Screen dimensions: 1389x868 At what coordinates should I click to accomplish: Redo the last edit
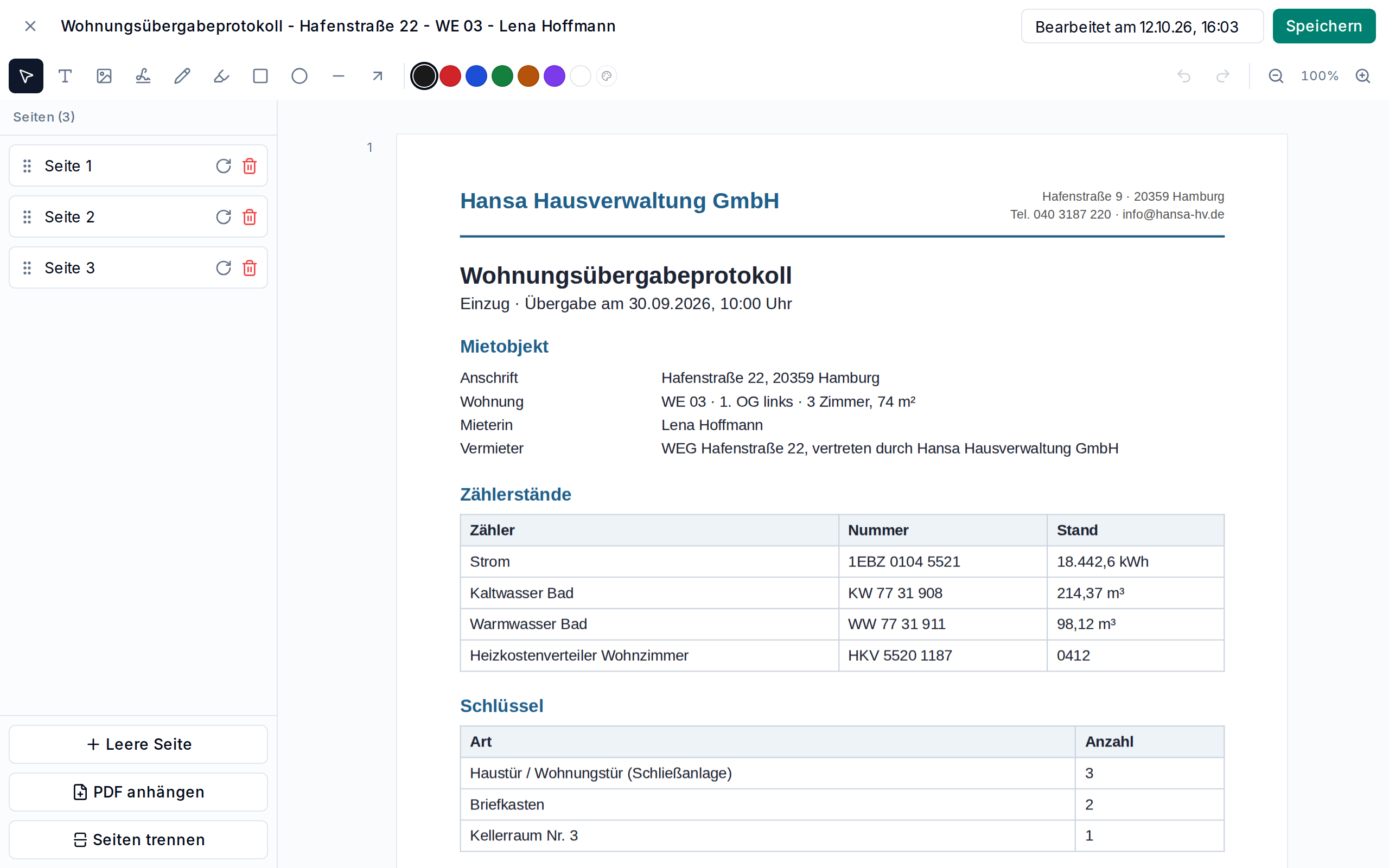click(x=1222, y=76)
